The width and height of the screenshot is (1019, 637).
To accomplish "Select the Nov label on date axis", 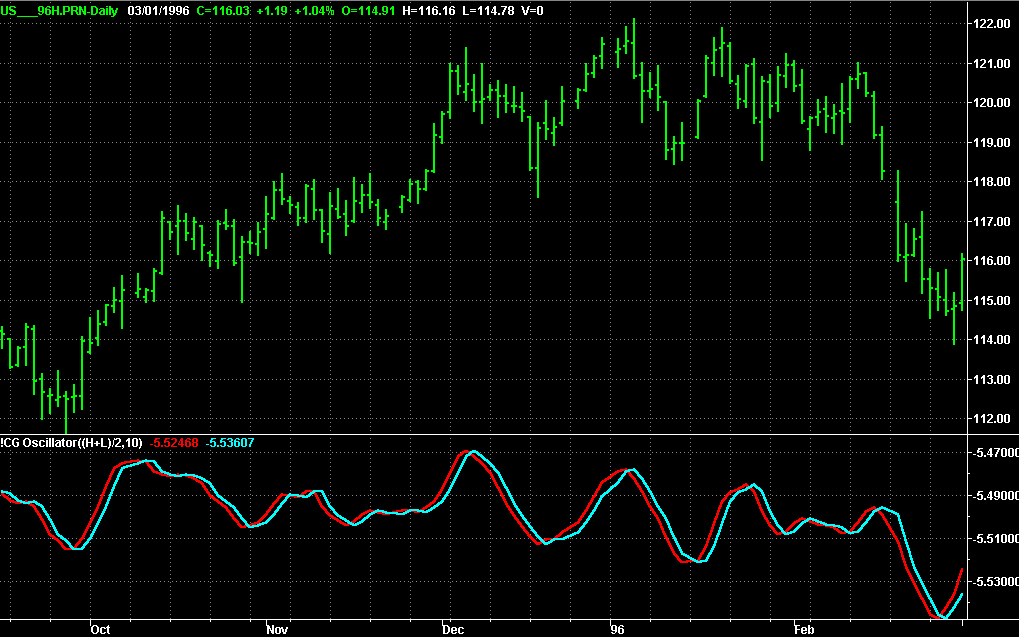I will 277,629.
